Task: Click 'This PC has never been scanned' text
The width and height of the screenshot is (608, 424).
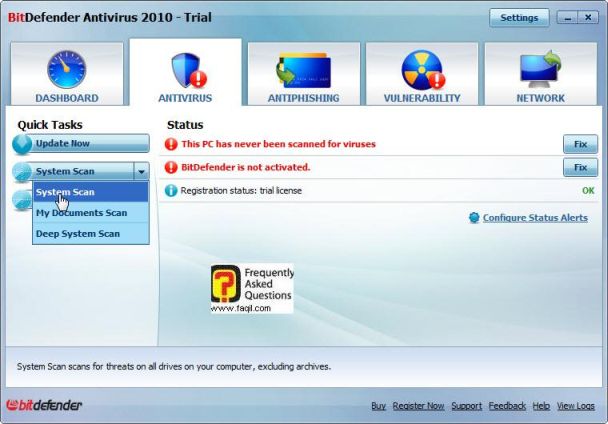Action: 278,144
